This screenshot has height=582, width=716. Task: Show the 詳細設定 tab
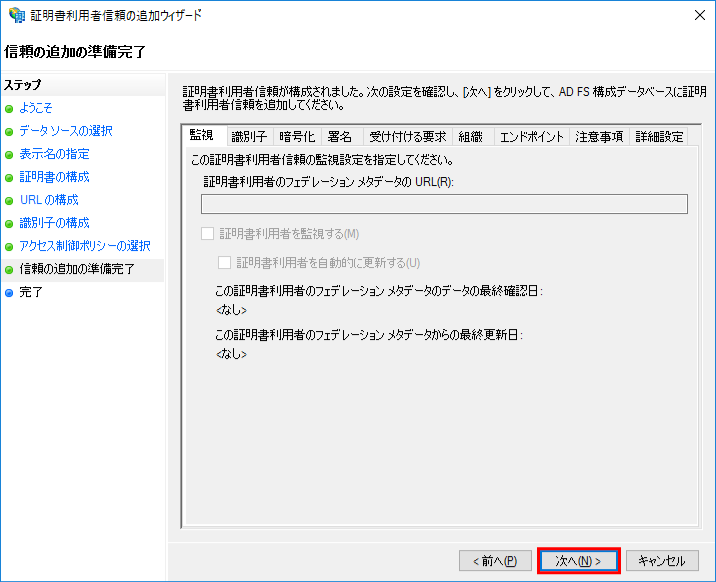659,137
